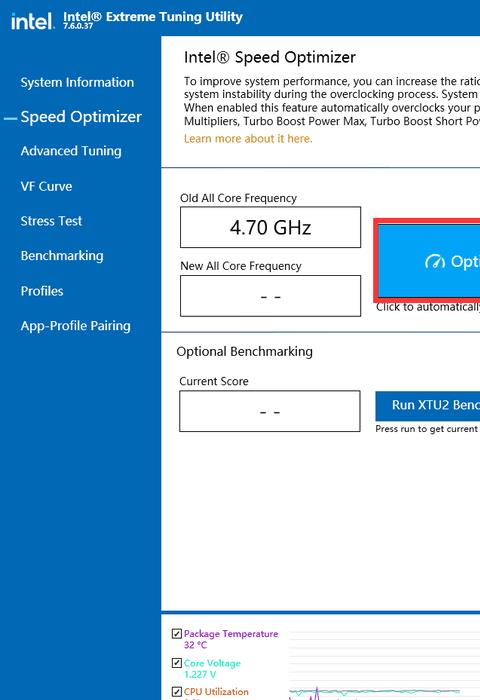Toggle the Core Voltage checkbox

177,663
